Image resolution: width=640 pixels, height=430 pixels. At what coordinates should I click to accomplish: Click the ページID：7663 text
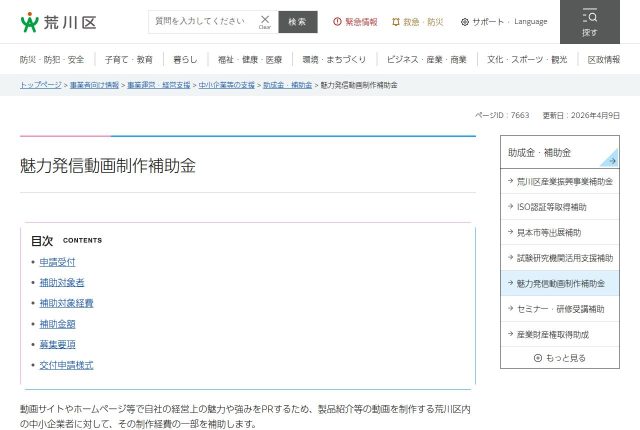502,115
